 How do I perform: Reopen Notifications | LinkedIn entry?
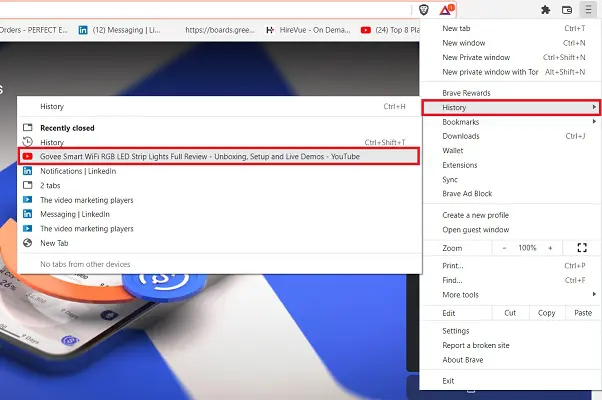tap(219, 171)
